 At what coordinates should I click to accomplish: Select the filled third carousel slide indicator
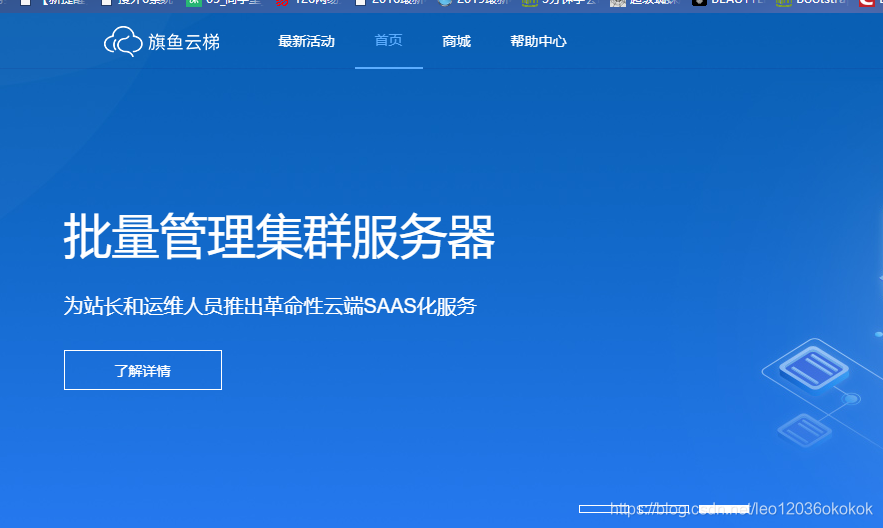(724, 509)
